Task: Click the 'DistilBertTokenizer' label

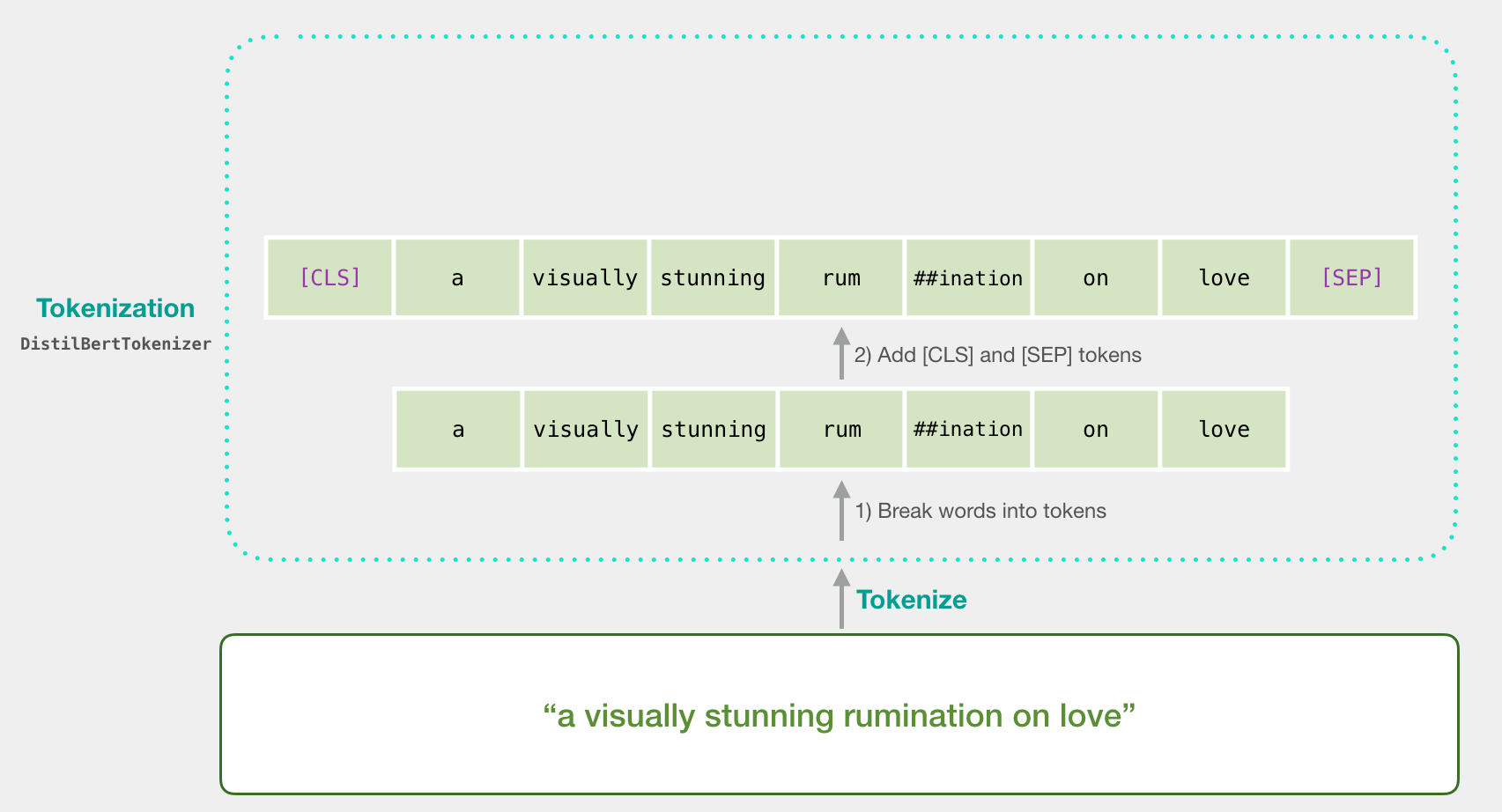Action: 116,343
